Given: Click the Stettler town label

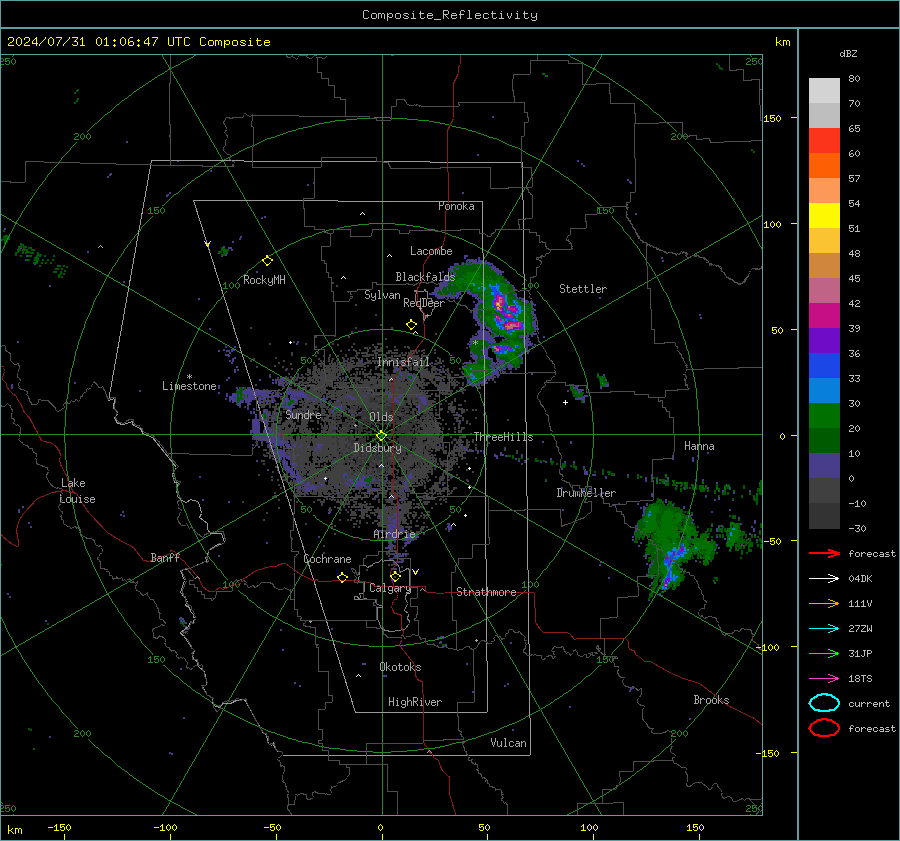Looking at the screenshot, I should click(583, 289).
